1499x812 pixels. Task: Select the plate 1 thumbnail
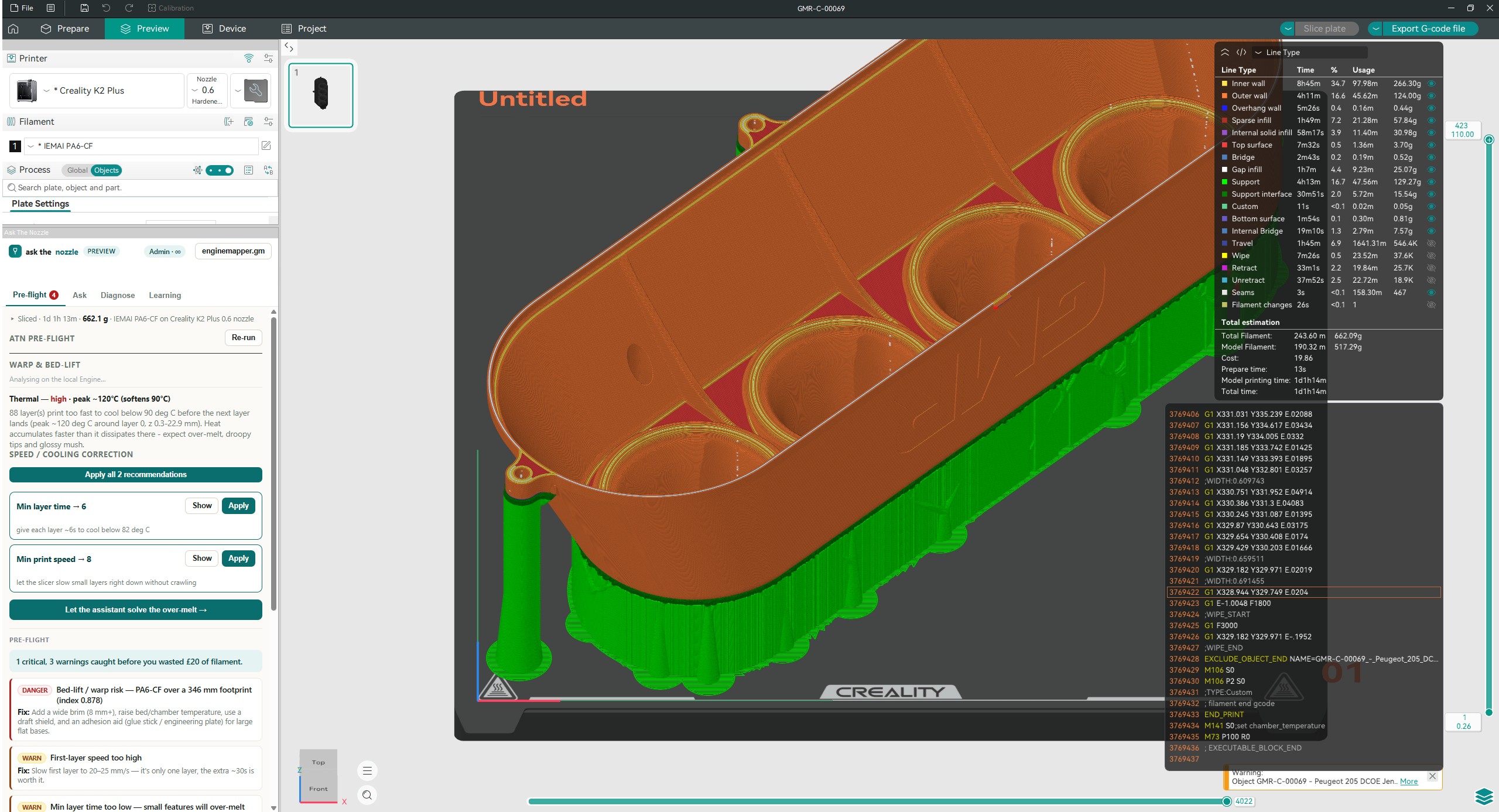321,95
